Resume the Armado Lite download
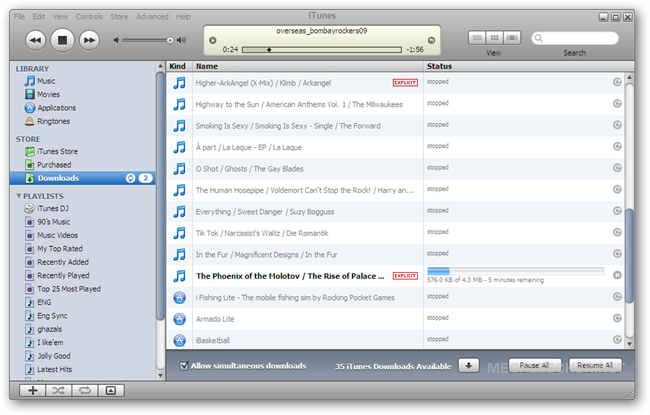The height and width of the screenshot is (415, 650). (x=617, y=318)
